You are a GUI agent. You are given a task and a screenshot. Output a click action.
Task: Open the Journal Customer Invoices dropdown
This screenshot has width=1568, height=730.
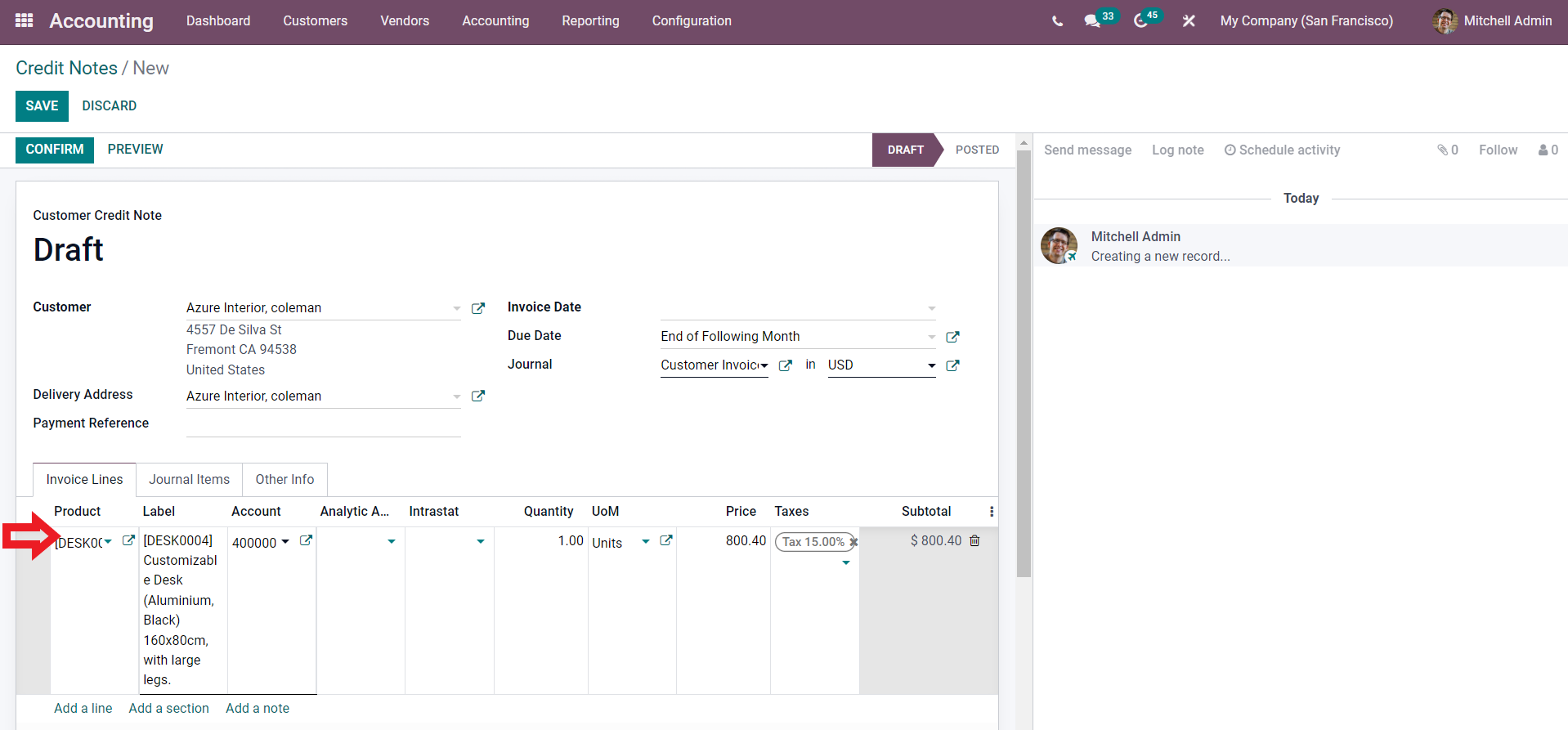[x=764, y=365]
